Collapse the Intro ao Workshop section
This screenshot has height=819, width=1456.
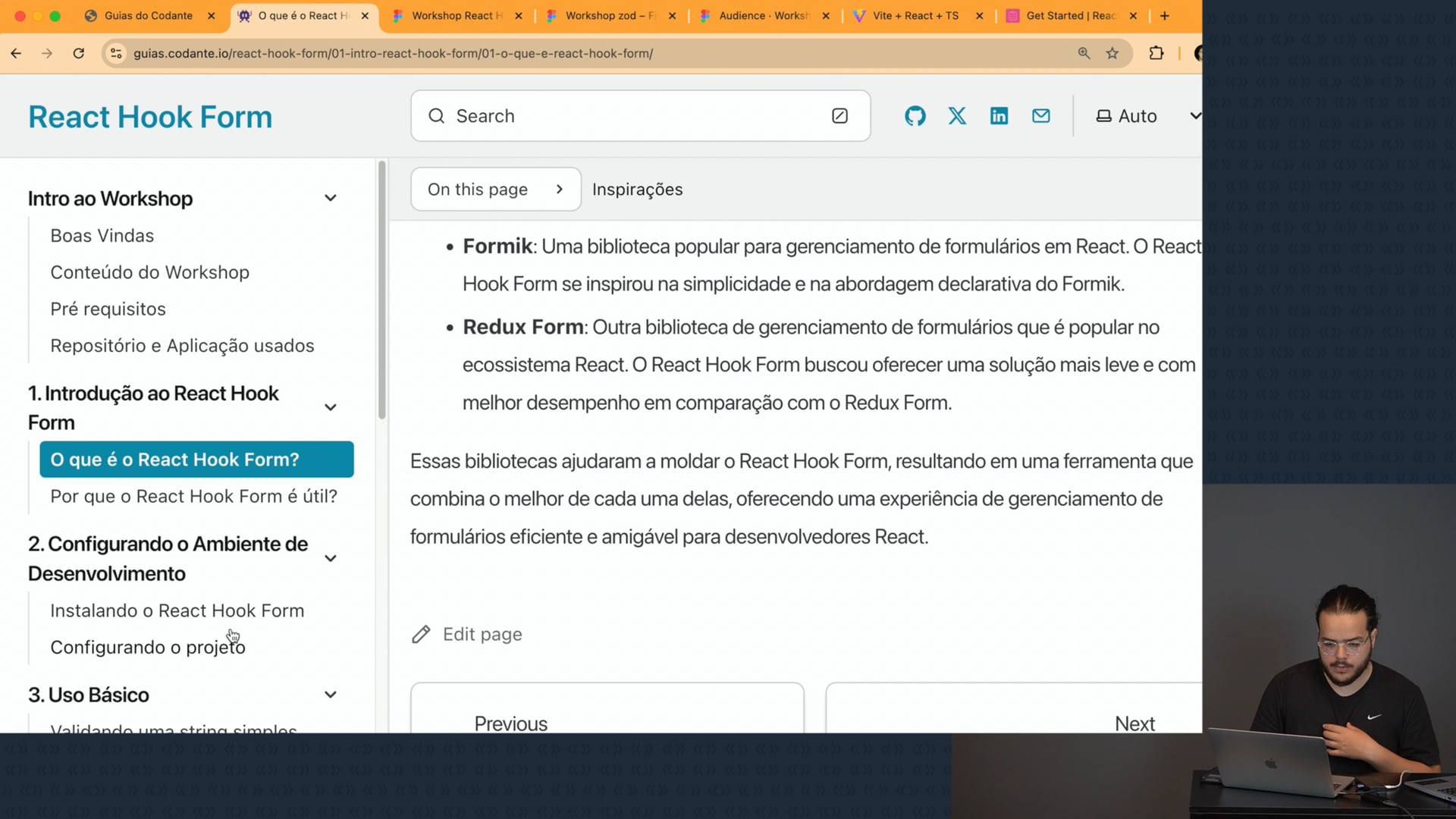pyautogui.click(x=331, y=199)
